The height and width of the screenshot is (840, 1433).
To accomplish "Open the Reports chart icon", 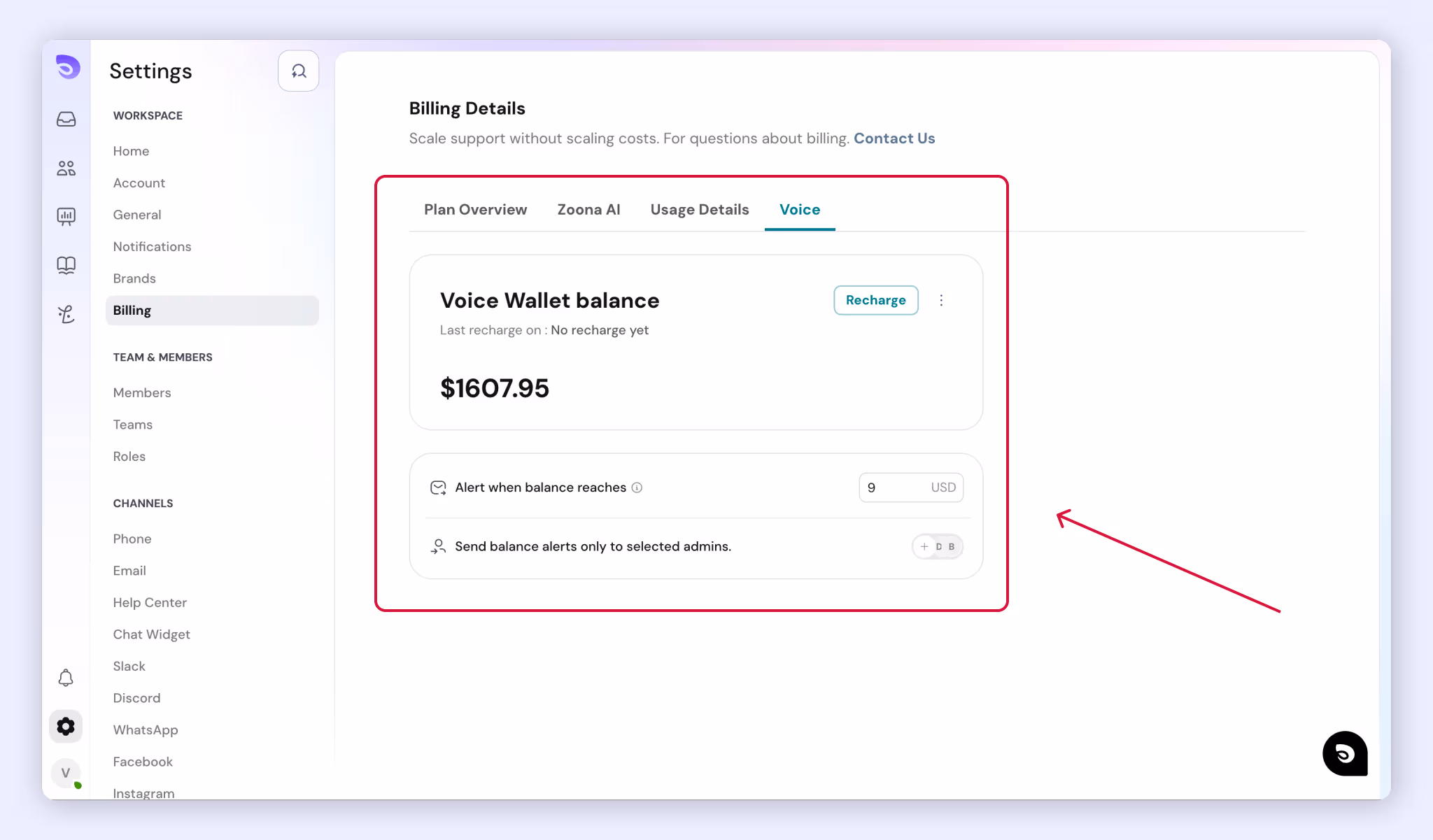I will (66, 216).
